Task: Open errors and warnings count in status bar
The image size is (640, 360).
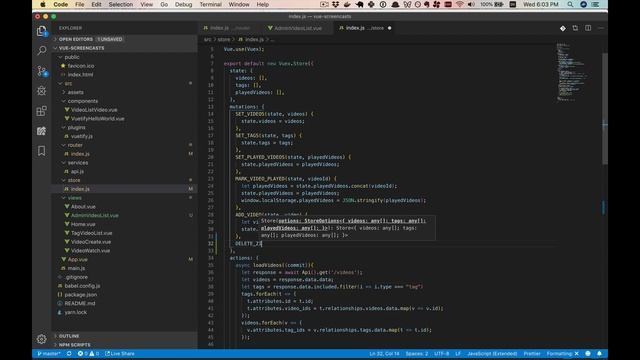Action: pos(88,353)
